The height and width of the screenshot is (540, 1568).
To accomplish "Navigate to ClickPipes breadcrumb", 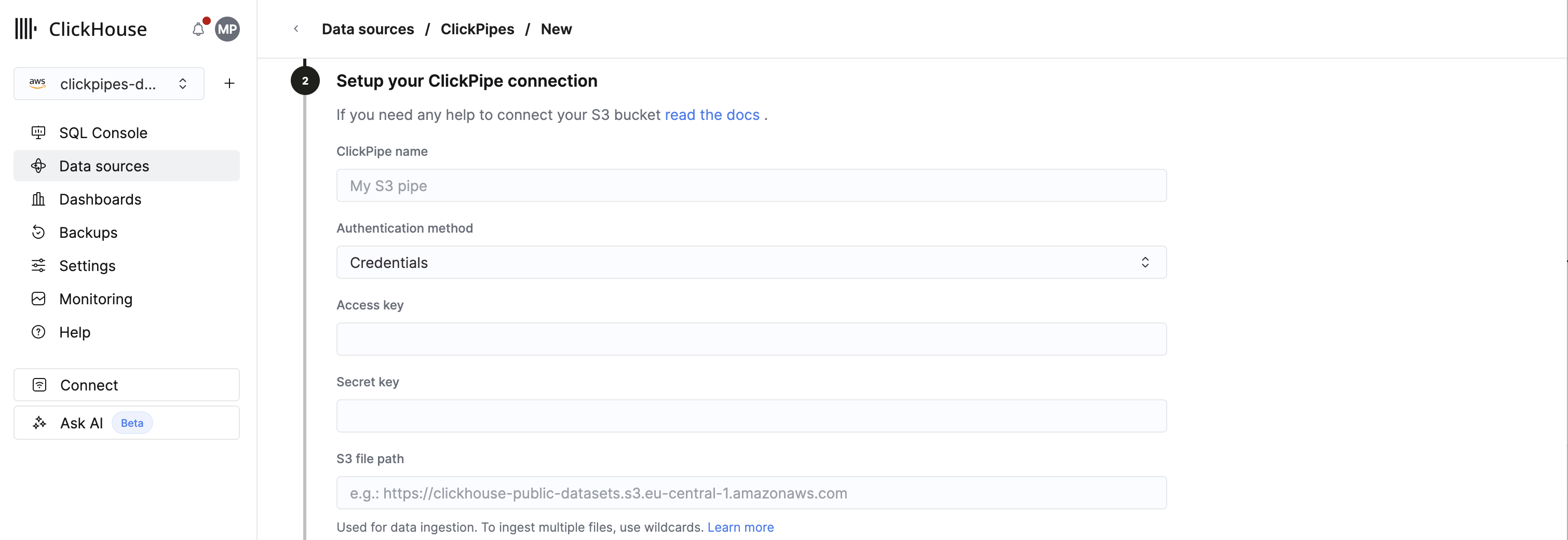I will 477,29.
